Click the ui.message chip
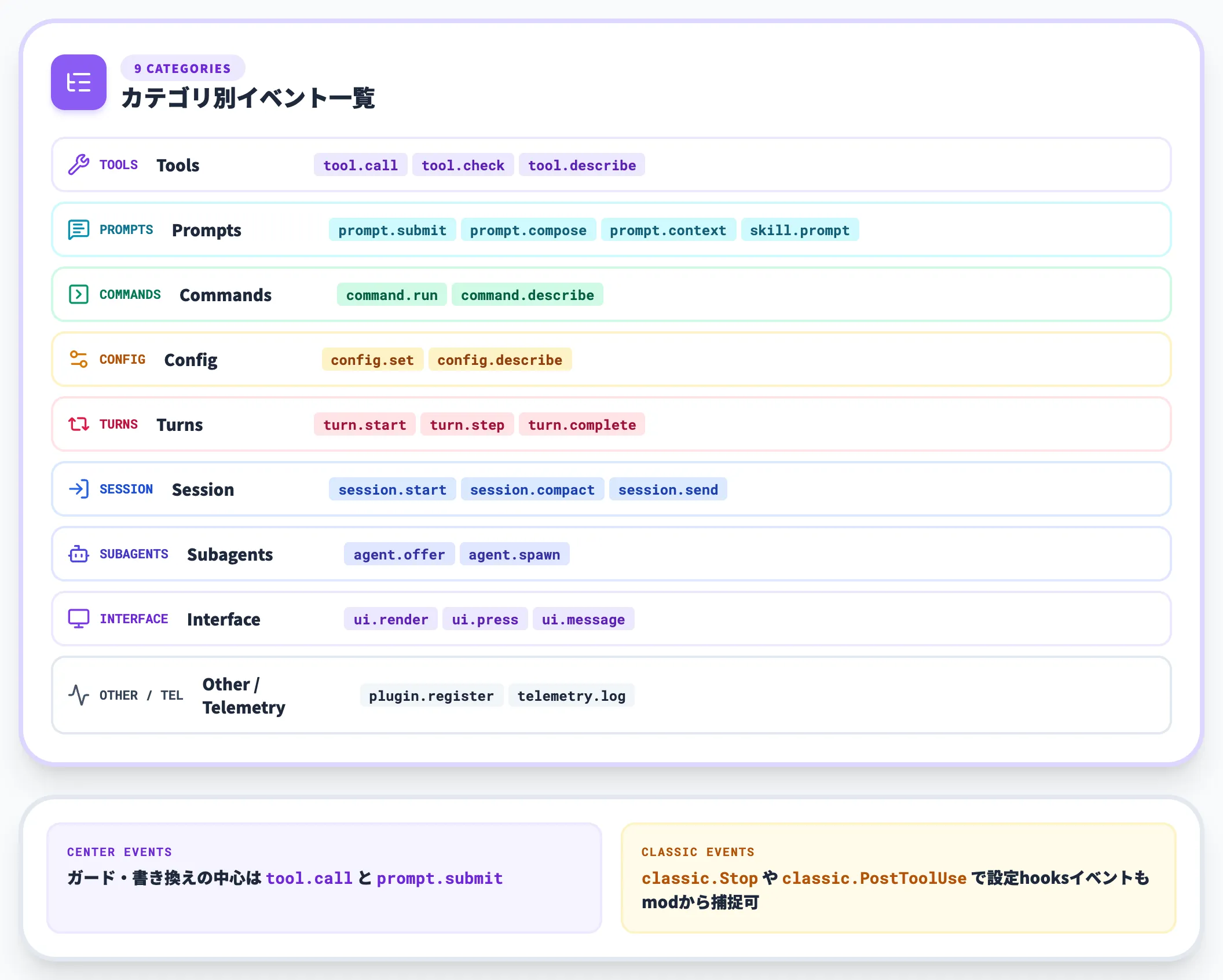This screenshot has height=980, width=1223. point(583,619)
